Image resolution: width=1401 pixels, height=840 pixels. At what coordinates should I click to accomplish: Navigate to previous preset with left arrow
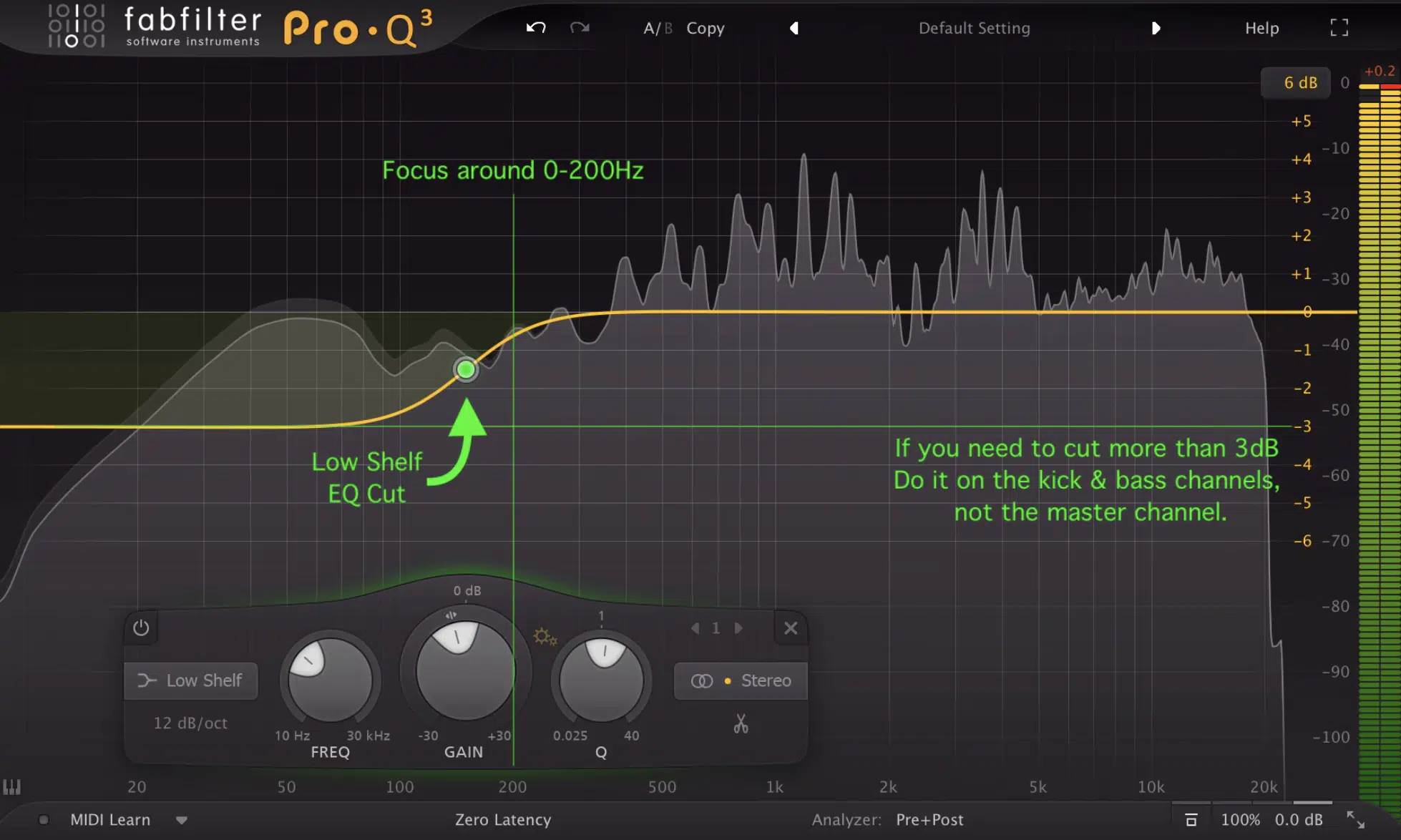(x=794, y=27)
